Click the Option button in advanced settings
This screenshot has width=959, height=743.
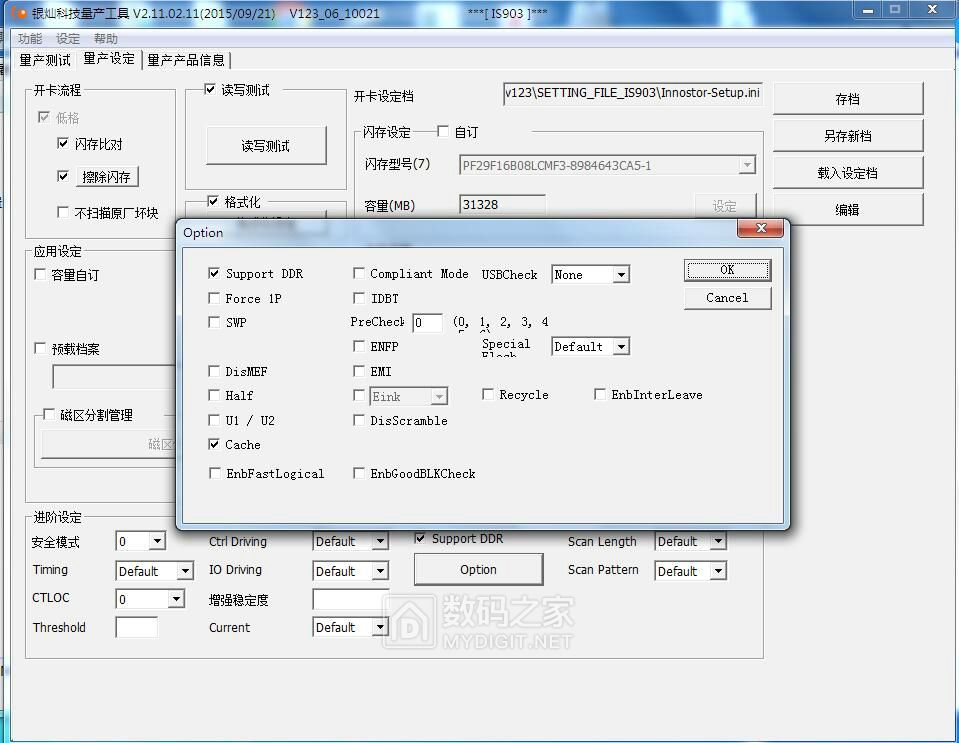click(x=478, y=569)
